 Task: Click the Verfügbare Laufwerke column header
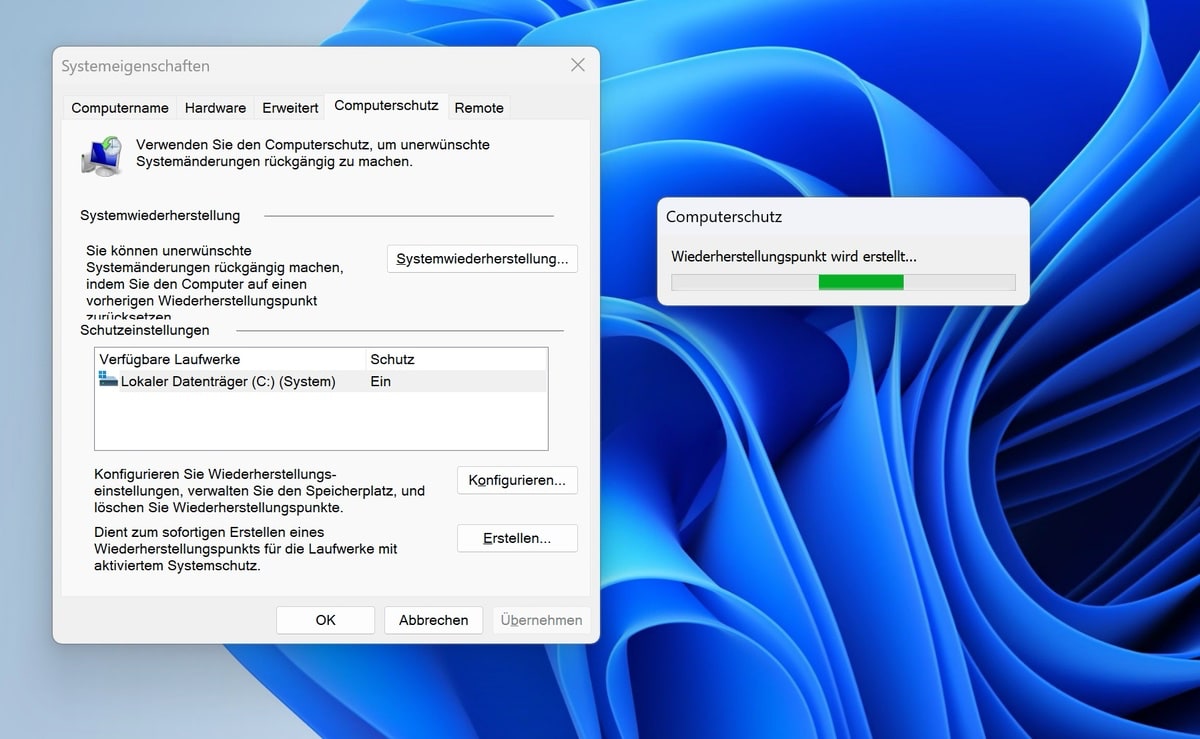[170, 359]
